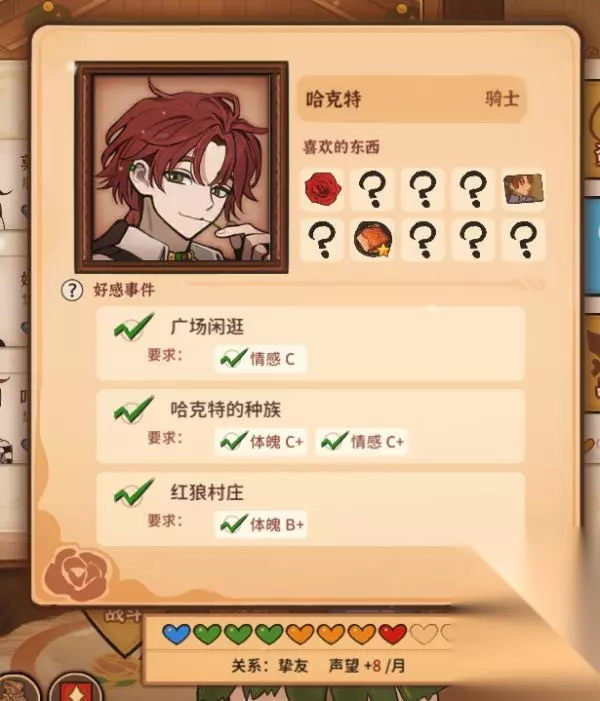Viewport: 600px width, 701px height.
Task: Open the 广场闲逛 event entry
Action: 311,343
